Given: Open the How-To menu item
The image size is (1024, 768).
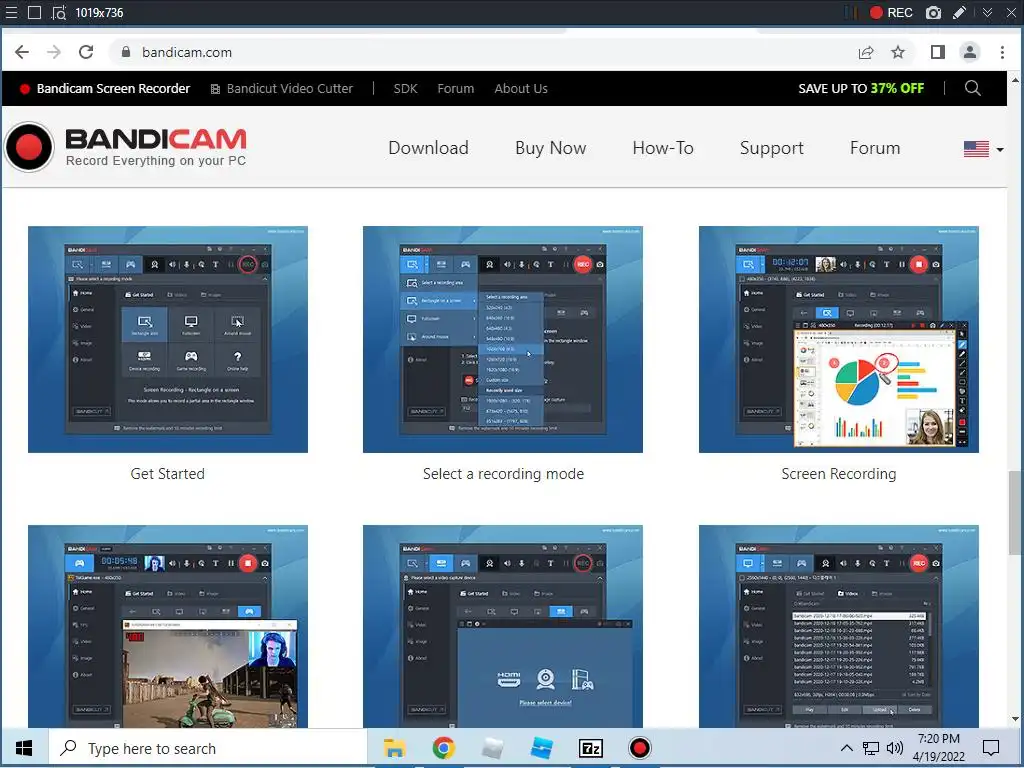Looking at the screenshot, I should (x=663, y=148).
